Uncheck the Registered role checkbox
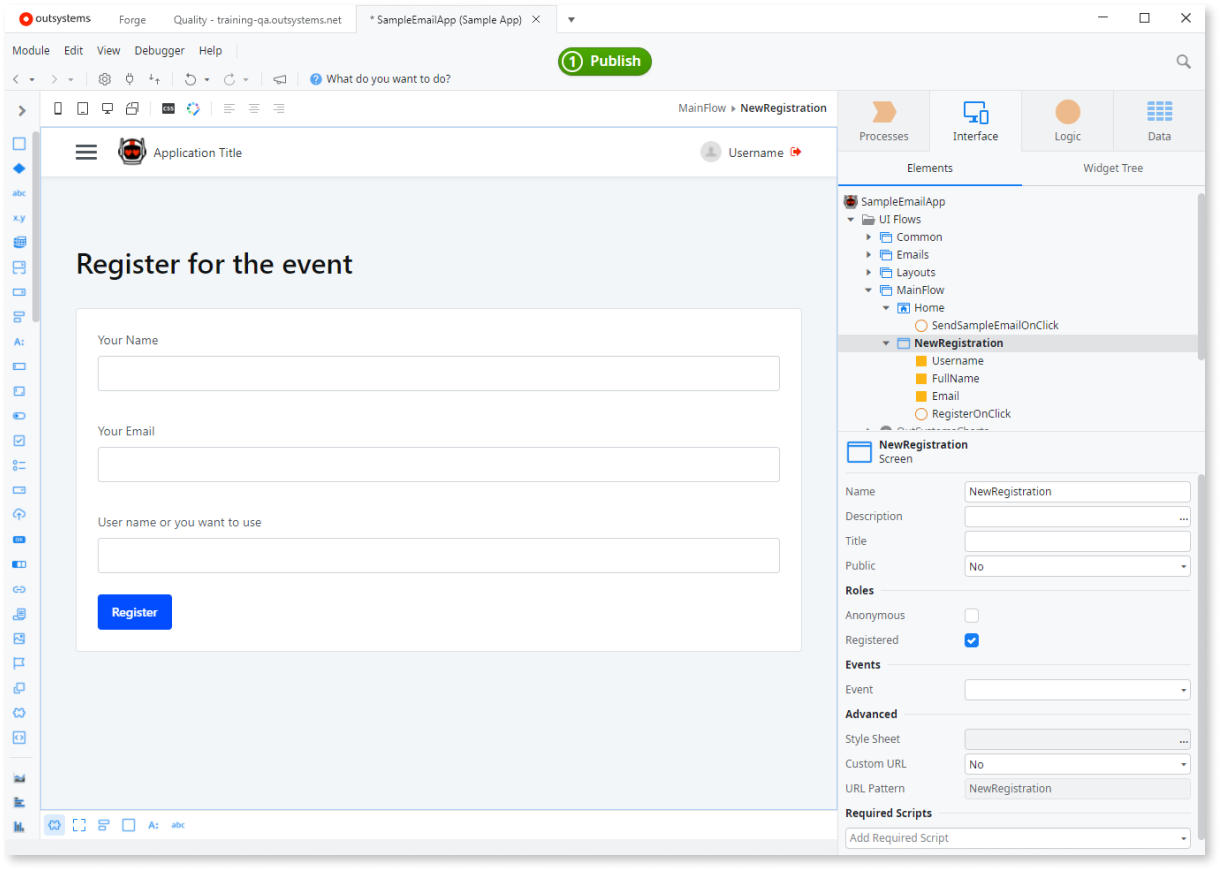 [x=971, y=640]
